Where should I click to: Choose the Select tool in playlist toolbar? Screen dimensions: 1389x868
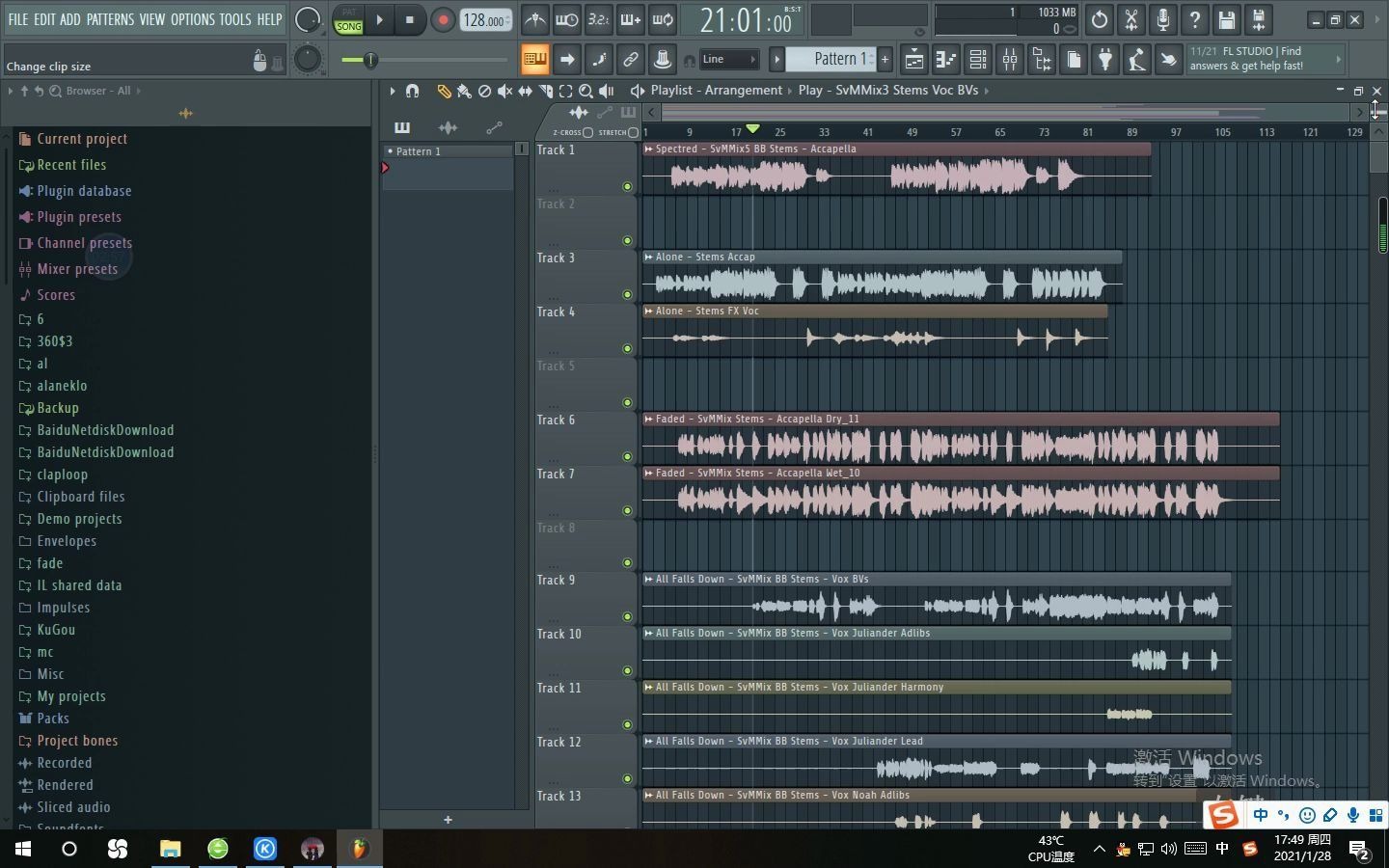(x=565, y=91)
